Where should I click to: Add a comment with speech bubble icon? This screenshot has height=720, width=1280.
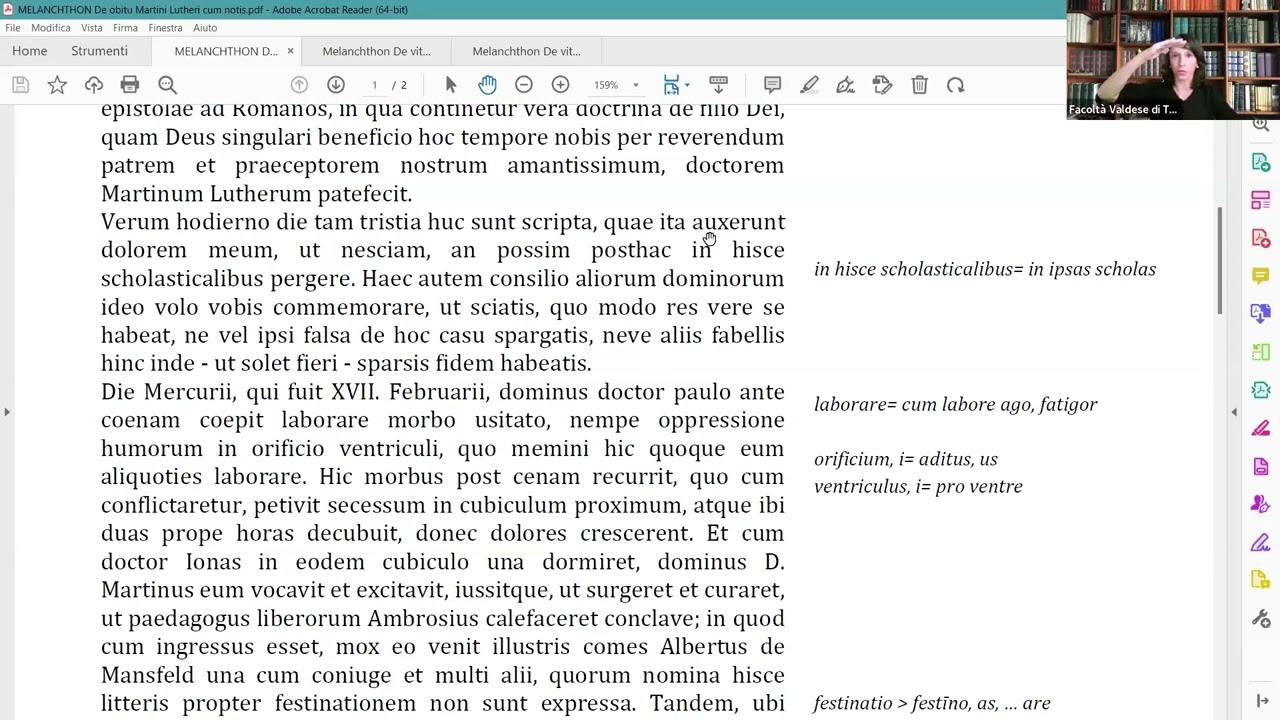pyautogui.click(x=772, y=85)
